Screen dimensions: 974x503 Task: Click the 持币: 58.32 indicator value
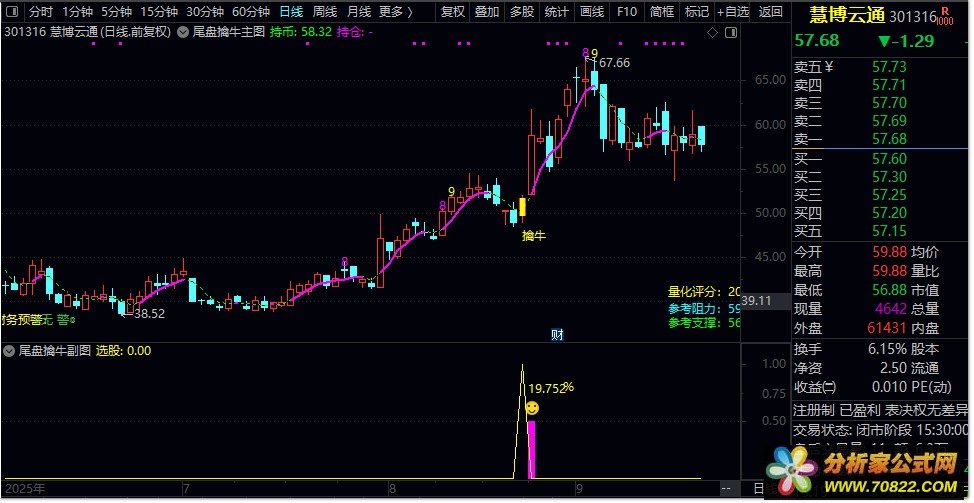[301, 32]
